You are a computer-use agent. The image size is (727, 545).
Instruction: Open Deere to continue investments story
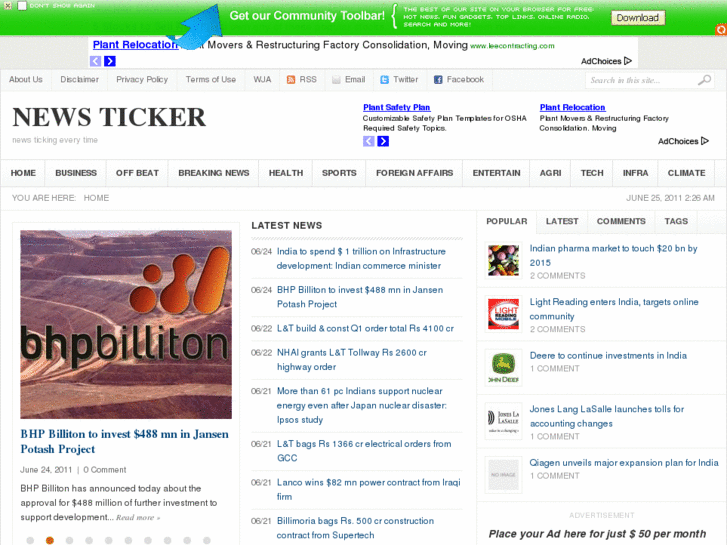(608, 356)
